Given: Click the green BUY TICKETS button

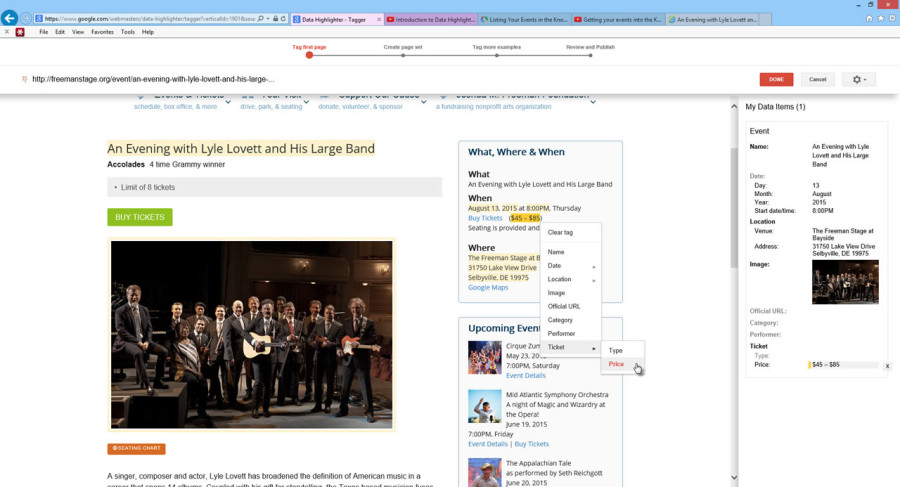Looking at the screenshot, I should point(139,217).
